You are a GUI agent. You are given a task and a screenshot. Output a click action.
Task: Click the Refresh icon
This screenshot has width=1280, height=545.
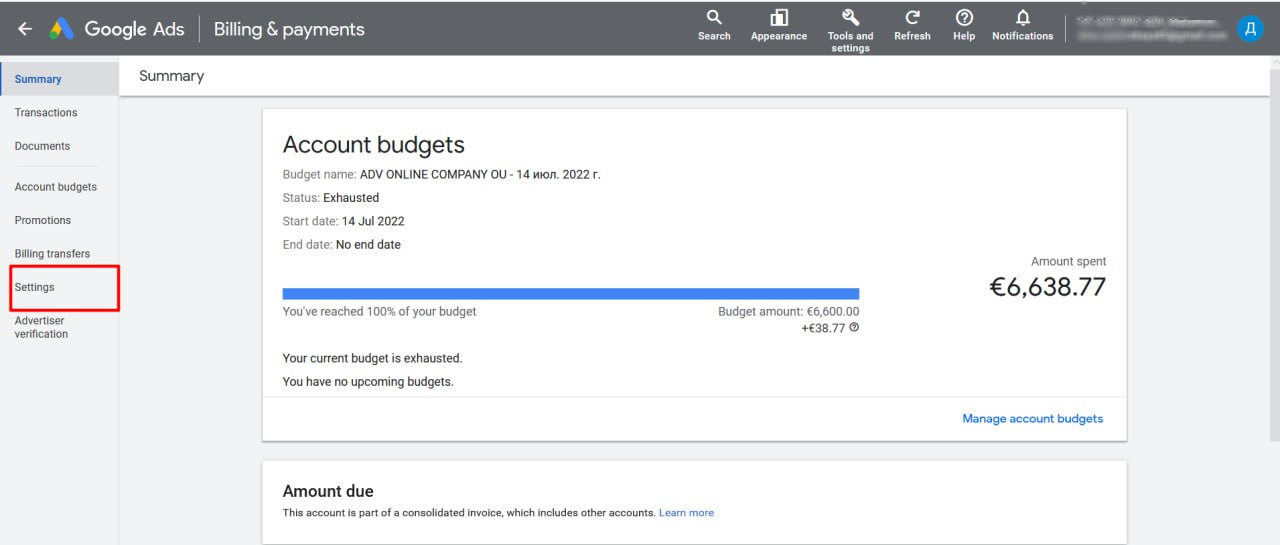click(912, 17)
